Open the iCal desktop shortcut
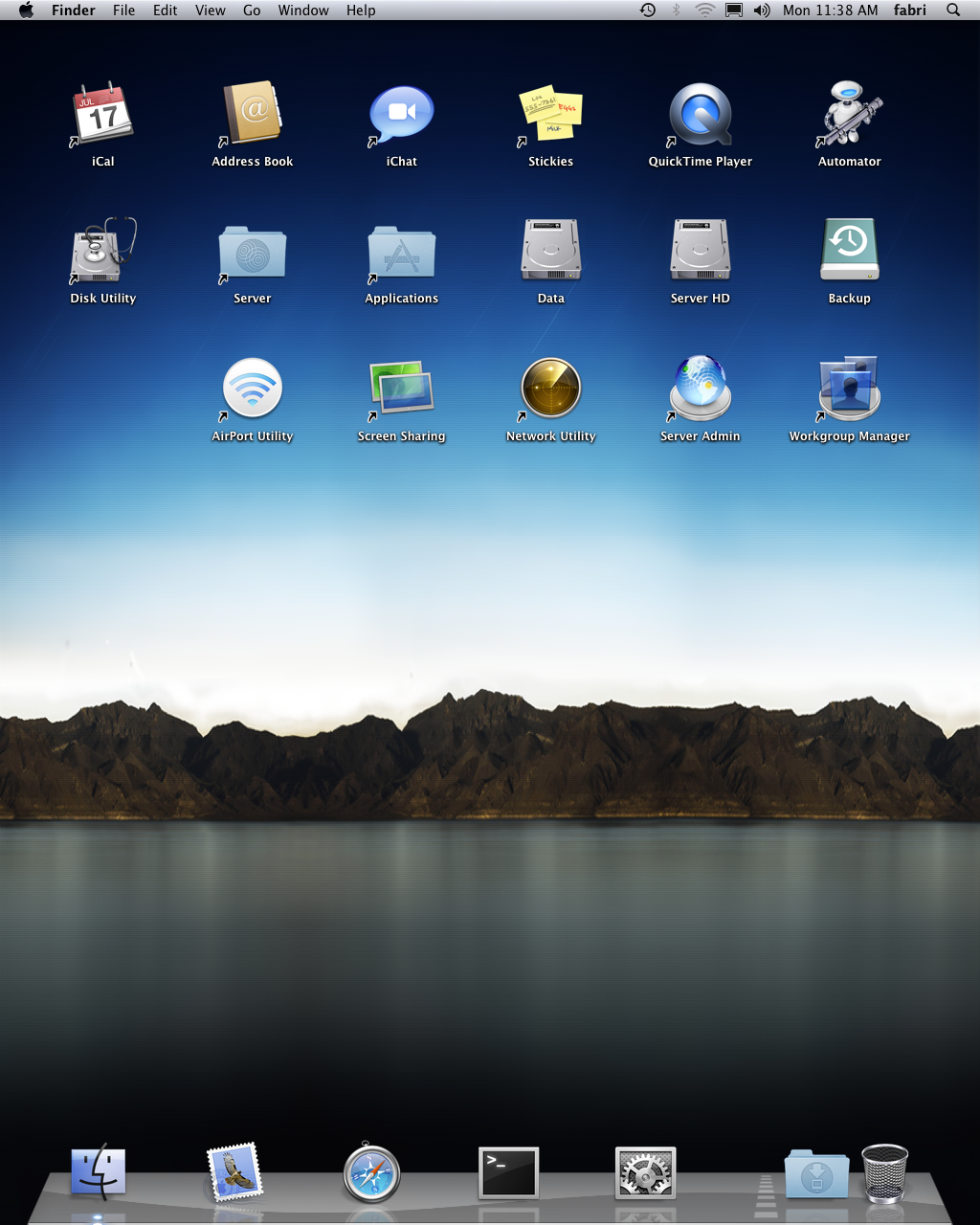The image size is (980, 1225). pyautogui.click(x=102, y=114)
